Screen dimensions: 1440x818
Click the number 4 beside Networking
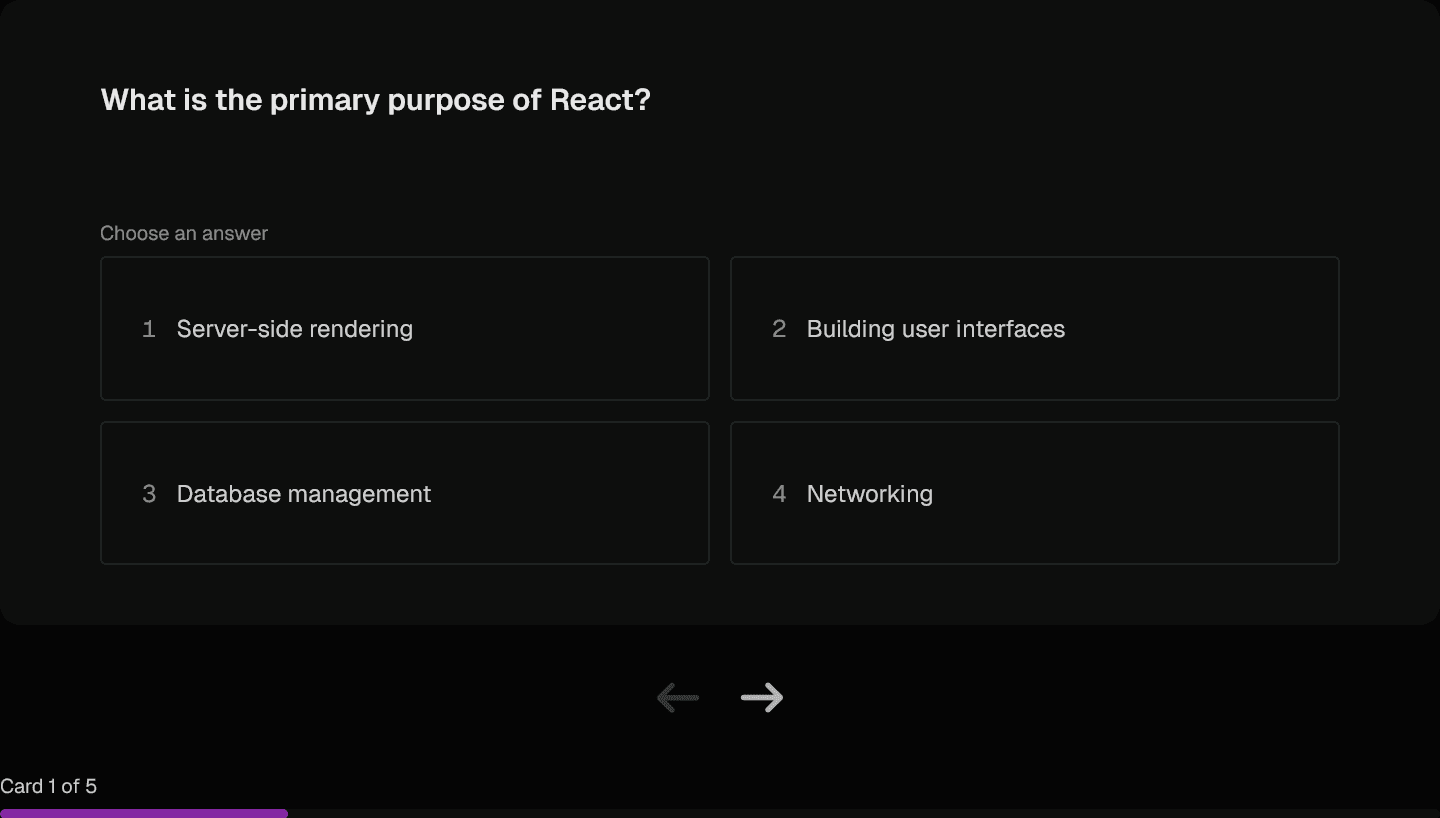click(x=778, y=493)
